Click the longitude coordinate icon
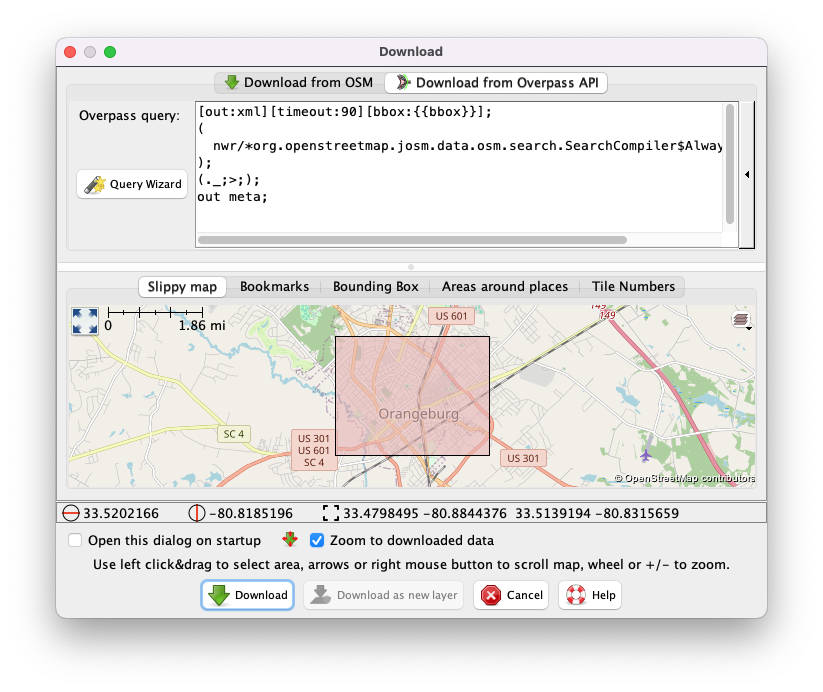Image resolution: width=823 pixels, height=692 pixels. (x=196, y=512)
